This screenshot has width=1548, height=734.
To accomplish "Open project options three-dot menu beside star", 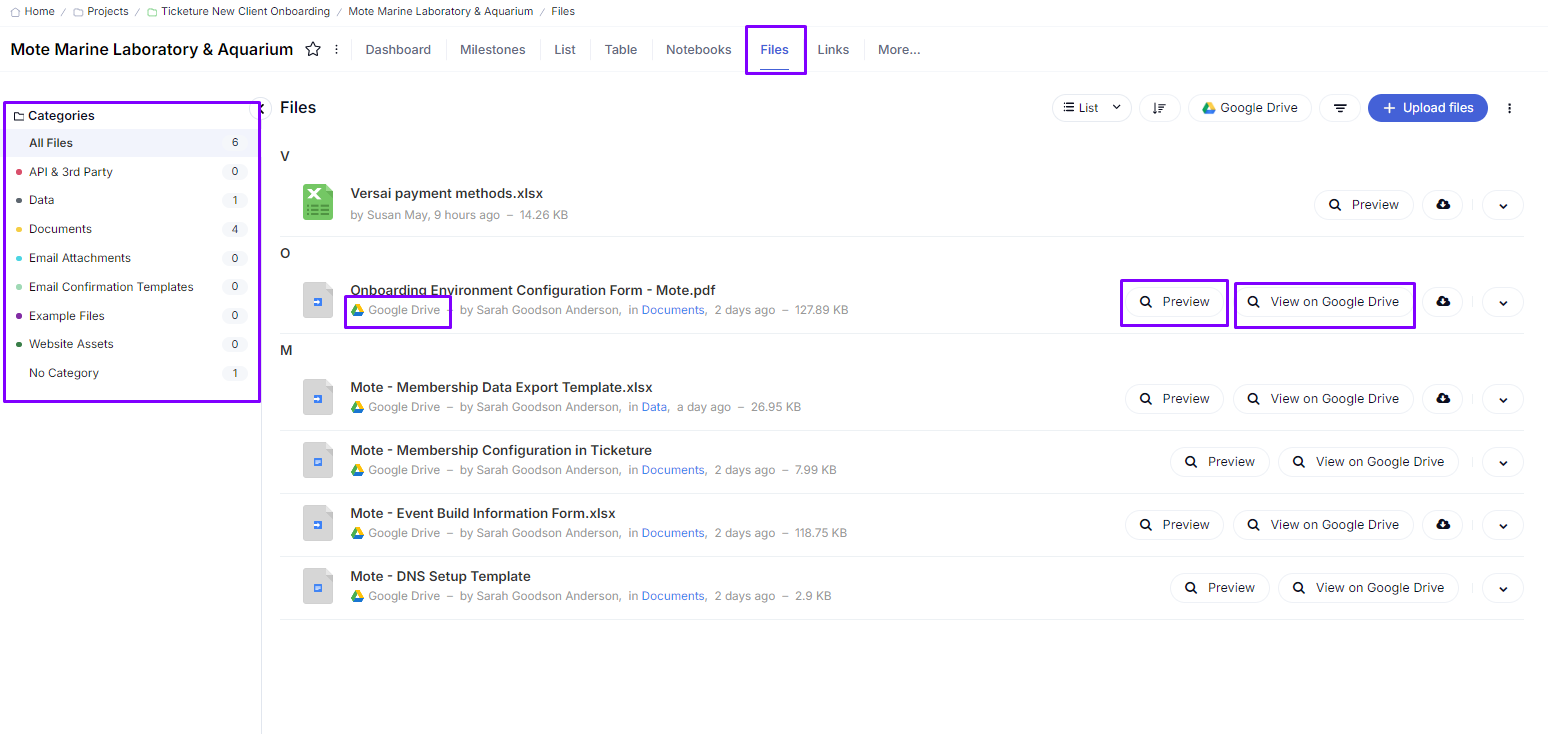I will point(336,49).
